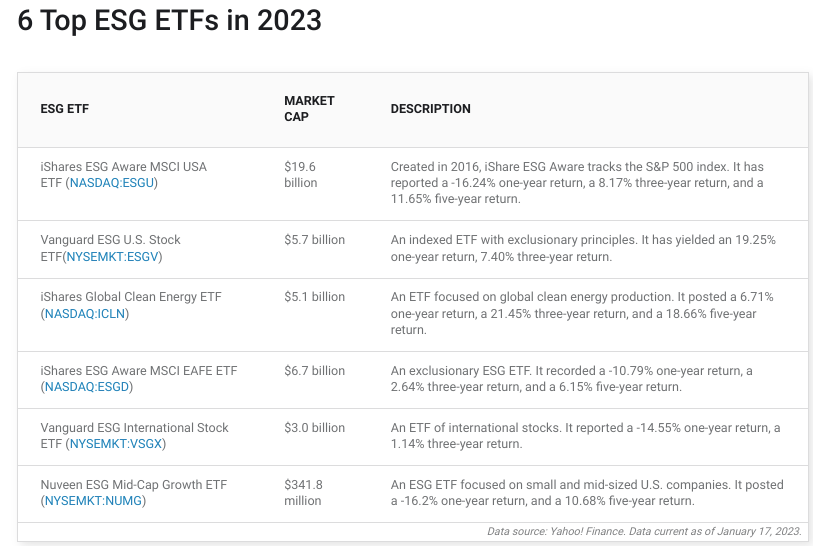Select the $5.7 billion market cap value

[x=314, y=240]
